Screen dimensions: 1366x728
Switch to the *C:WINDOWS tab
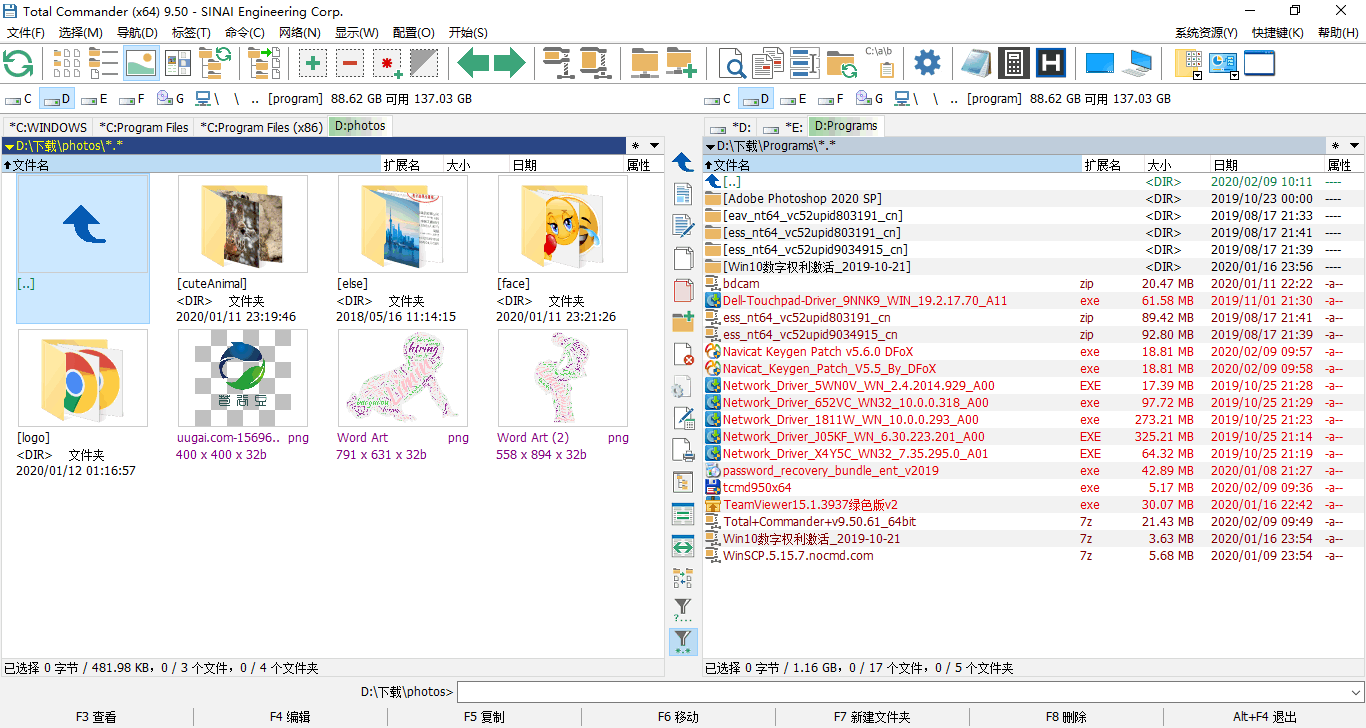point(48,127)
